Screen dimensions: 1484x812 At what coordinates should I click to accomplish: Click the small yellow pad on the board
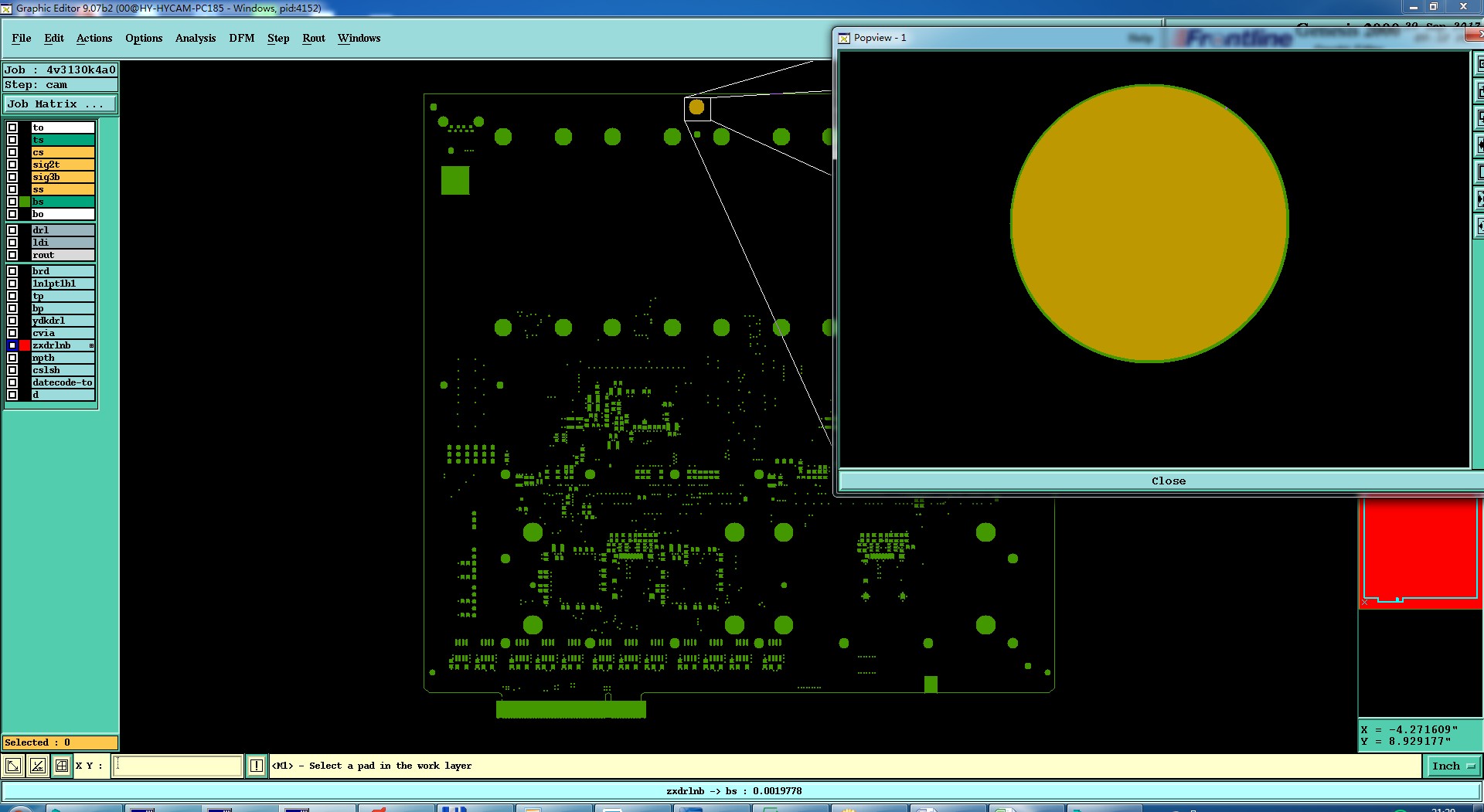(x=696, y=107)
